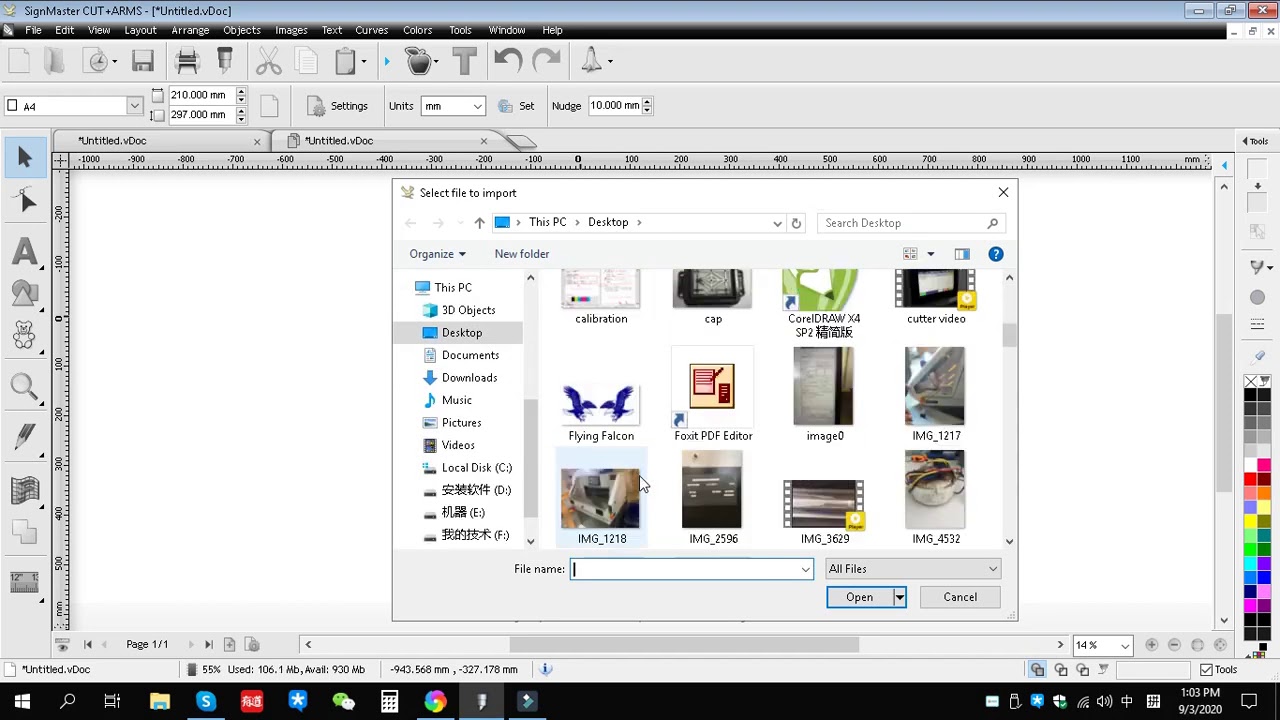Select the IMG_1218 file thumbnail

(601, 498)
